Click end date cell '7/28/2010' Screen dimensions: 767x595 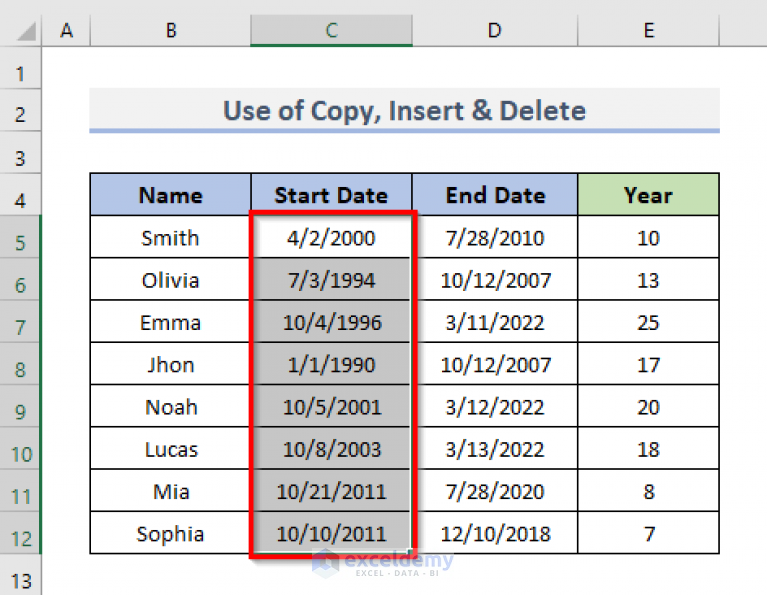pos(495,237)
